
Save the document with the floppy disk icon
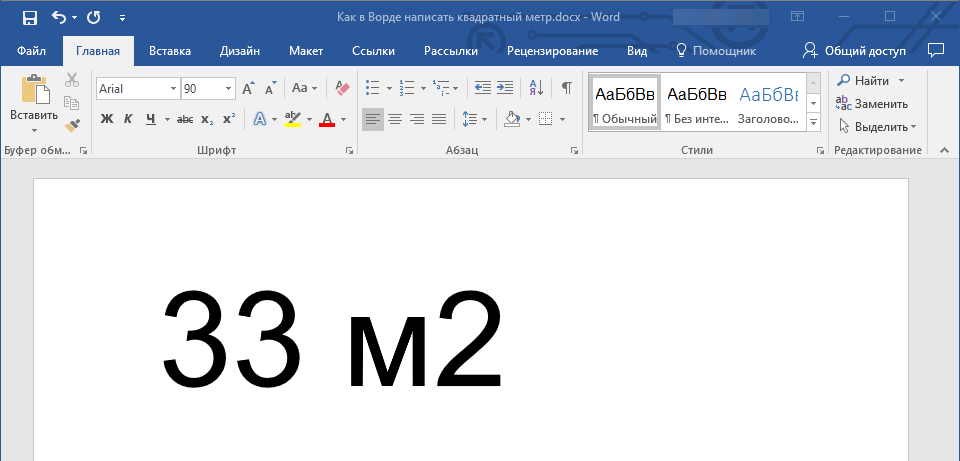(29, 17)
